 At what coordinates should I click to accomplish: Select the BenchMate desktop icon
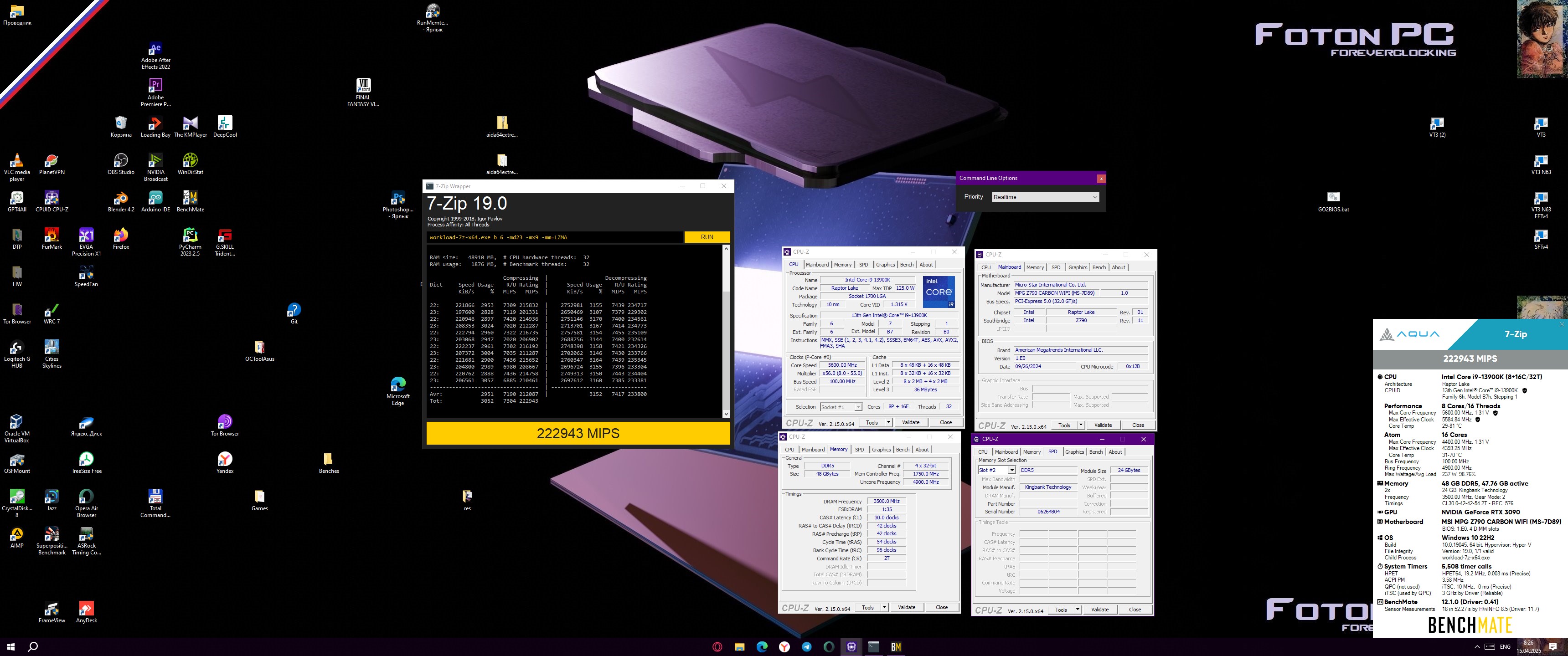pos(191,201)
